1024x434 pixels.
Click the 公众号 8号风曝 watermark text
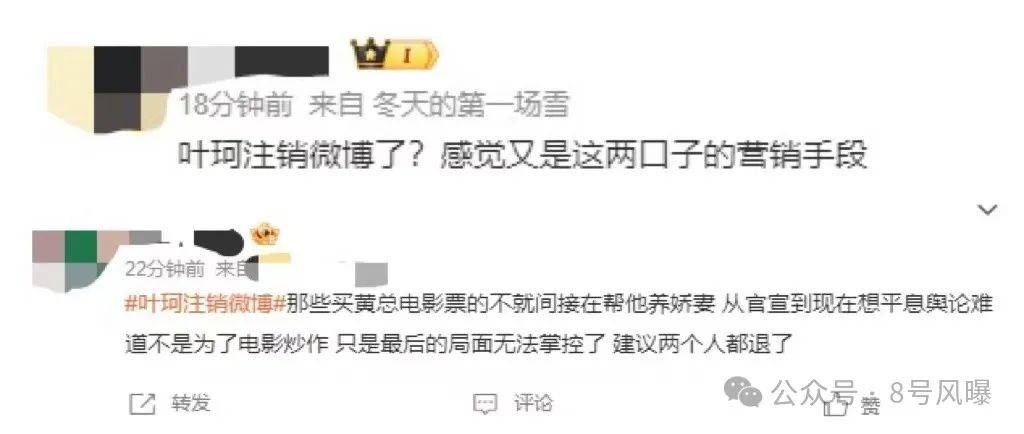click(x=881, y=393)
